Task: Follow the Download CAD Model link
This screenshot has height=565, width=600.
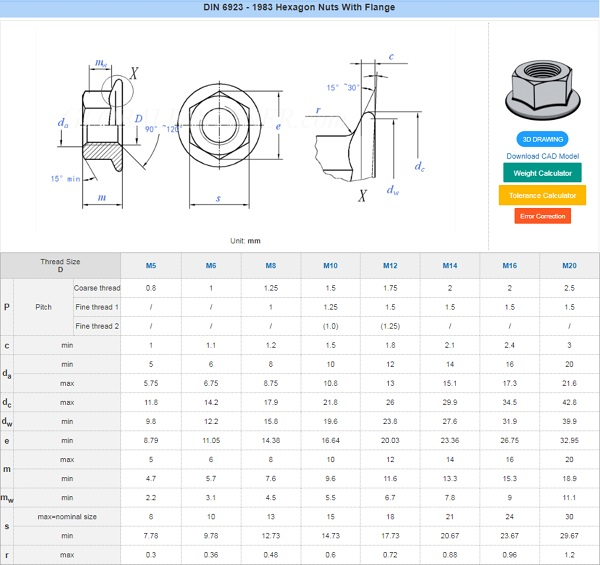Action: point(543,156)
